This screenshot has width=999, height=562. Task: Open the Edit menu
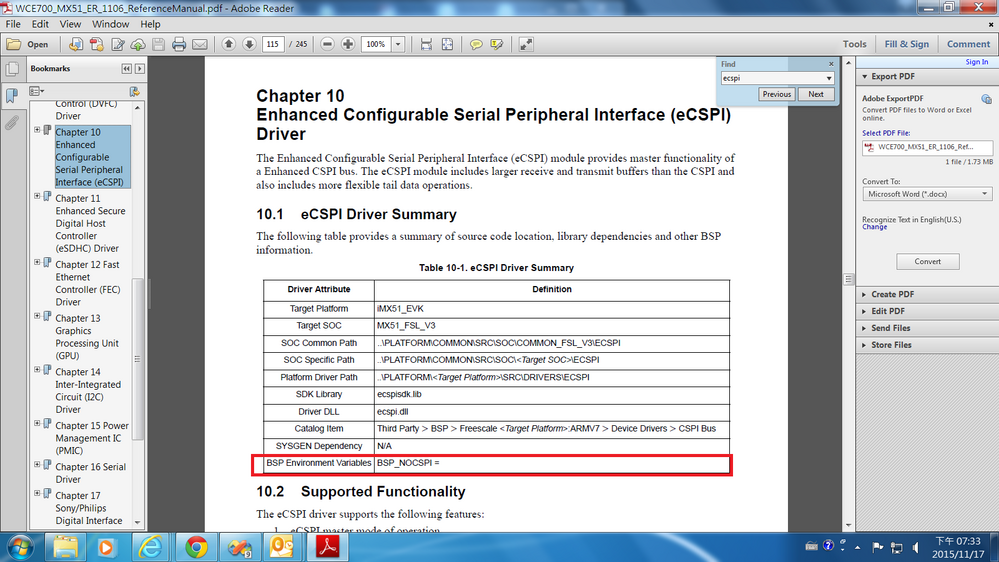(40, 24)
